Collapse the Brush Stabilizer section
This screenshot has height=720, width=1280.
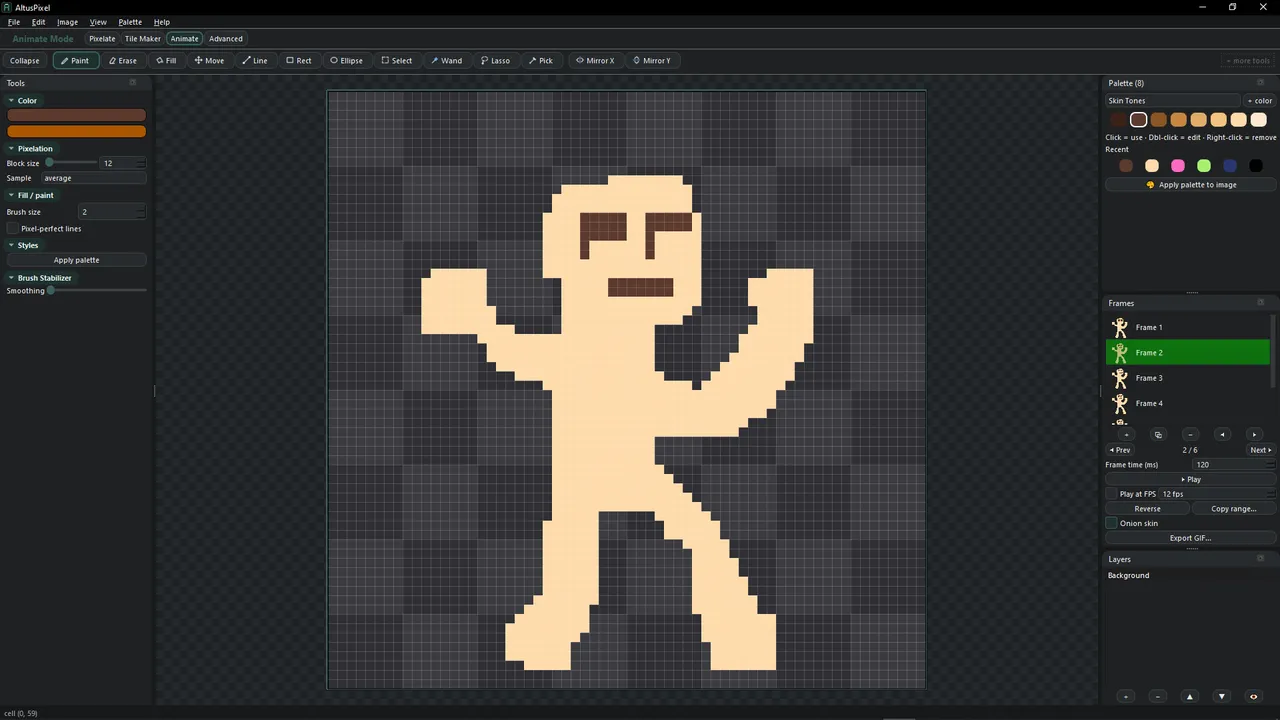pyautogui.click(x=39, y=278)
